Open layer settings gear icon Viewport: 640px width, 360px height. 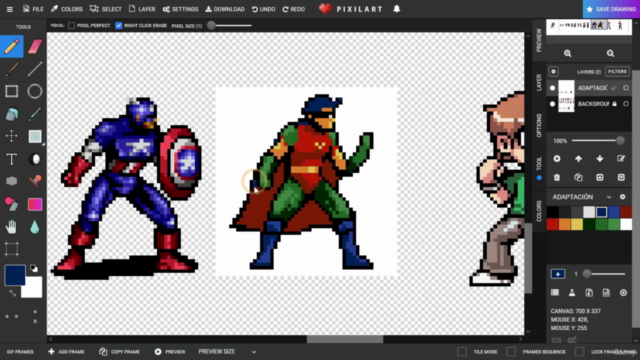[x=553, y=71]
